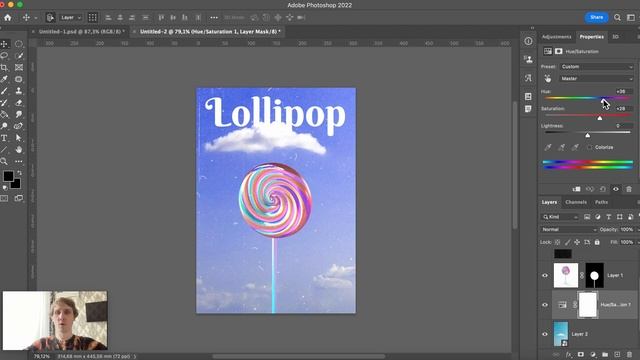Open the workspace switcher icon
Image resolution: width=640 pixels, height=360 pixels.
[631, 18]
